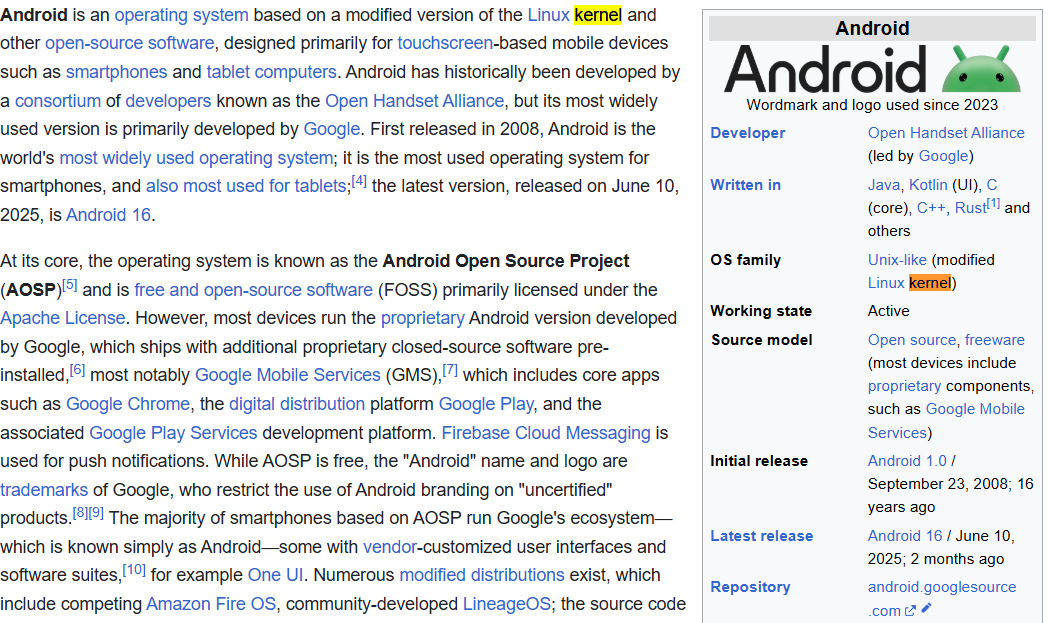This screenshot has height=623, width=1050.
Task: Open the android.googlesource.com external link
Action: click(x=942, y=599)
